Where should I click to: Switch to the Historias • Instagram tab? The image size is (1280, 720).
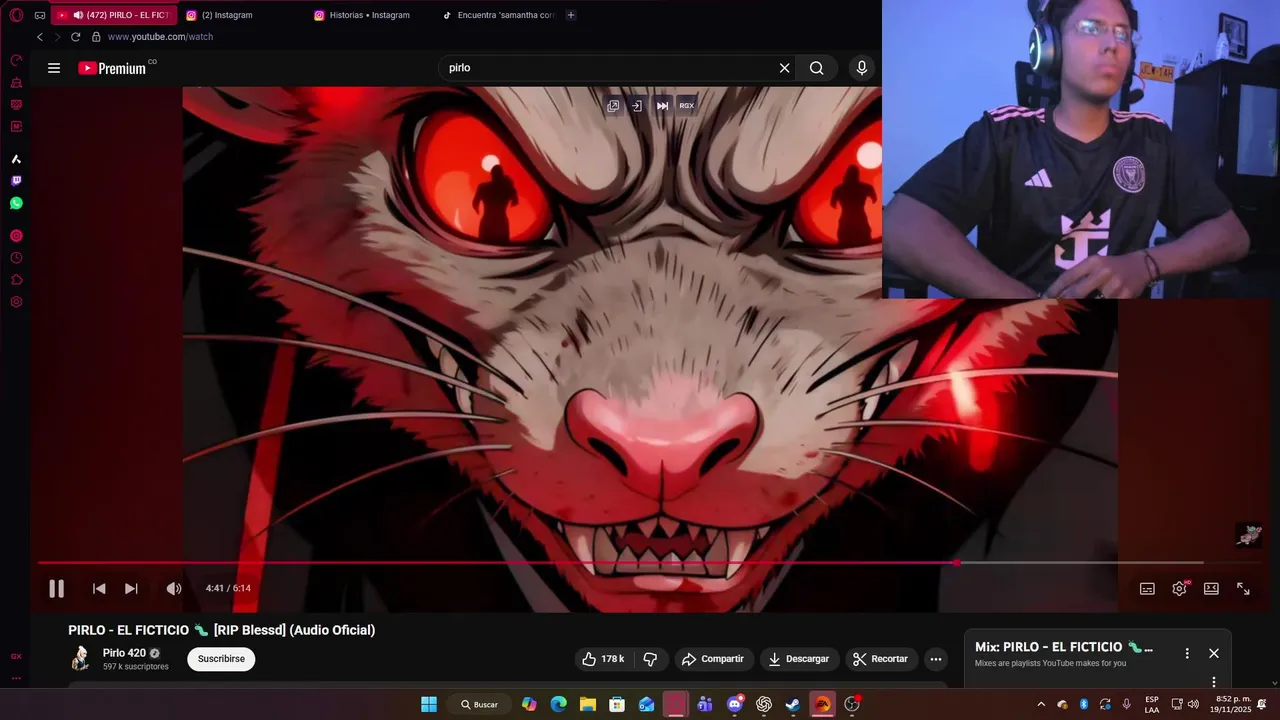369,15
